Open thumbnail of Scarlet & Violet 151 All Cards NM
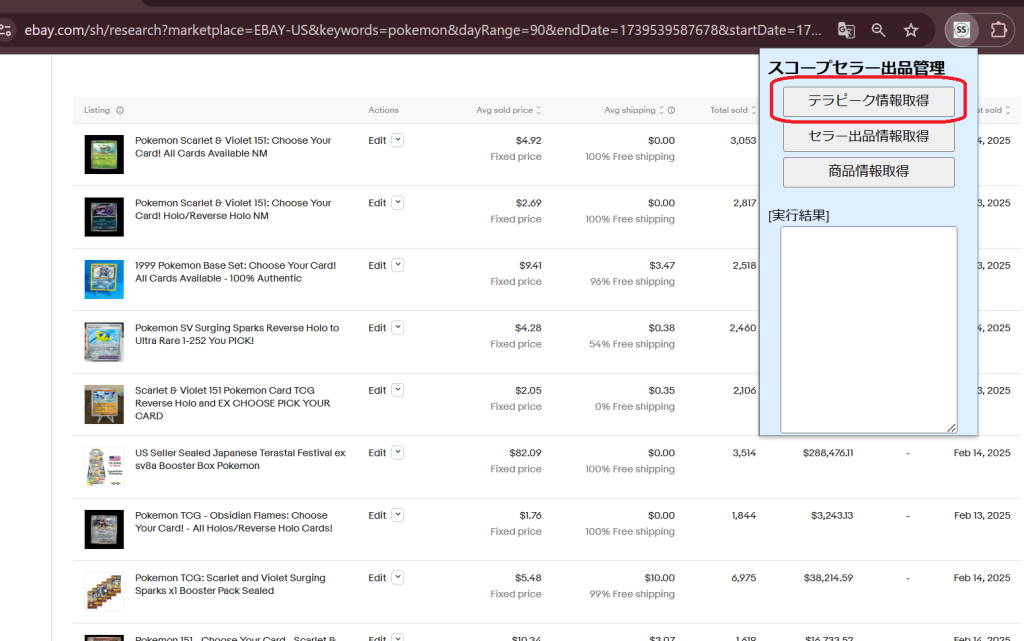The image size is (1024, 641). [x=104, y=154]
